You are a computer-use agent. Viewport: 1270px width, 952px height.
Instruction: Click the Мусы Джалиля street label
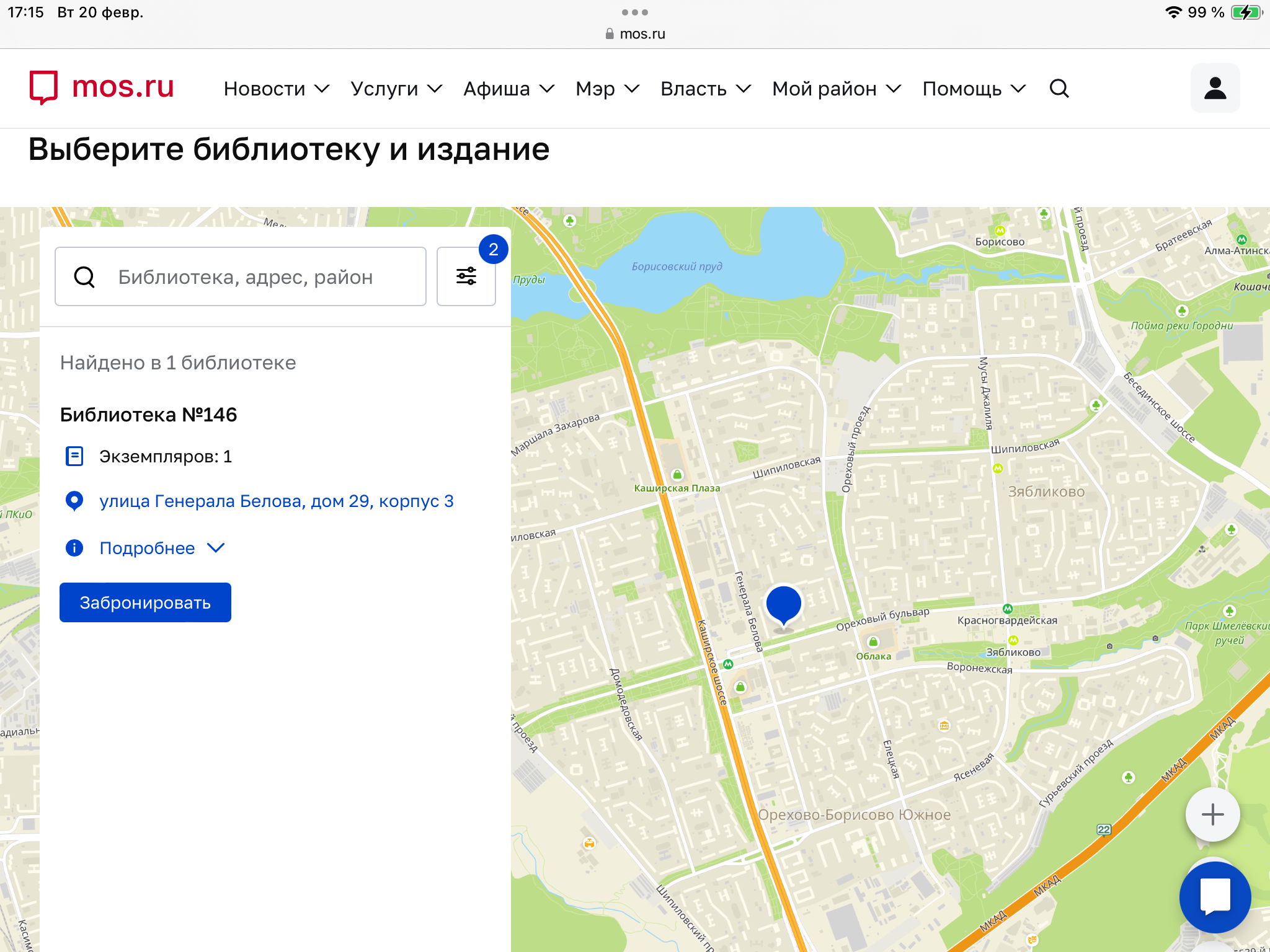coord(986,393)
